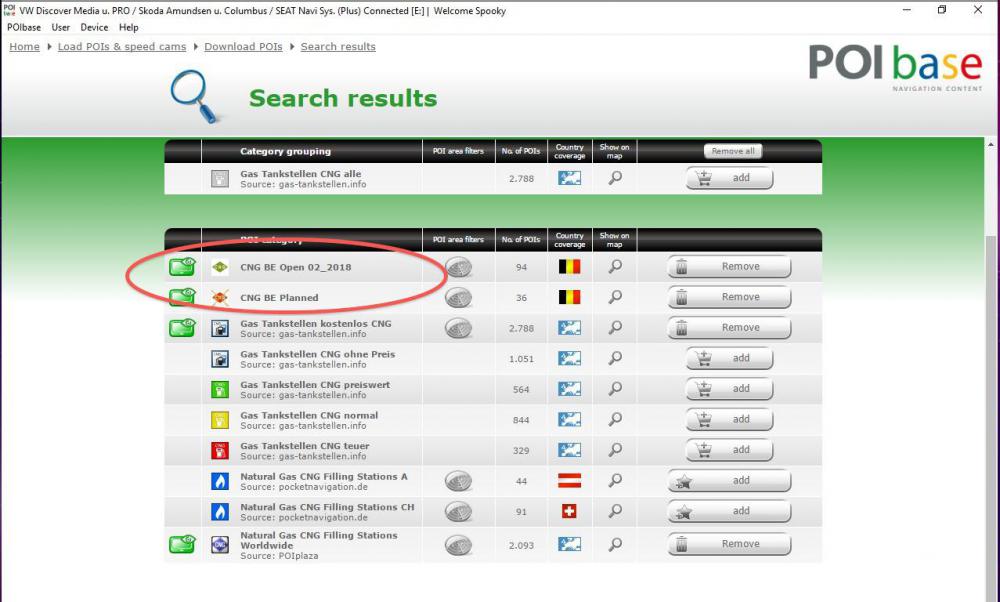Click CNG preiswert green pump icon

point(220,389)
